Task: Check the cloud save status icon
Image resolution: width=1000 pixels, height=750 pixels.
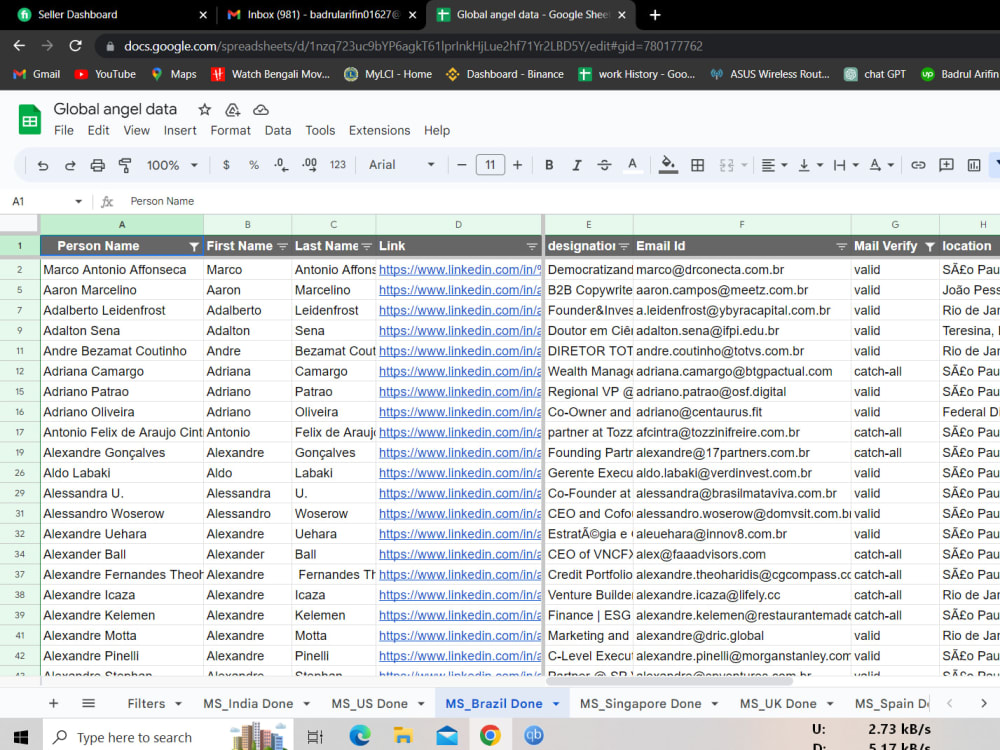Action: coord(261,110)
